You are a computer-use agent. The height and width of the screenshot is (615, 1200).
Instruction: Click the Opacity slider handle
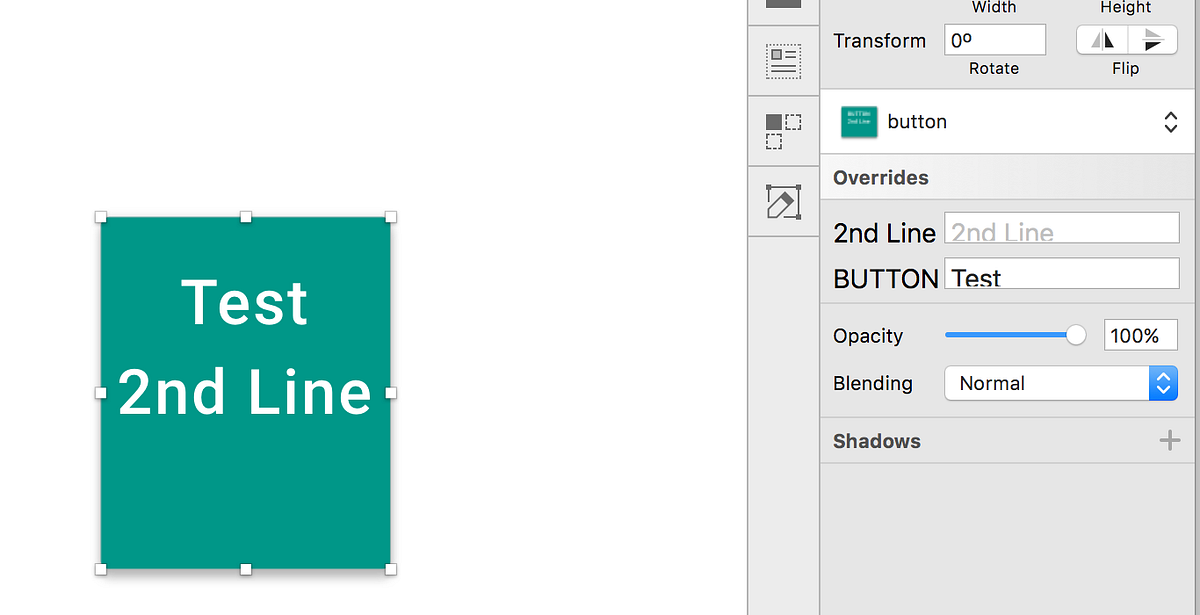point(1076,335)
